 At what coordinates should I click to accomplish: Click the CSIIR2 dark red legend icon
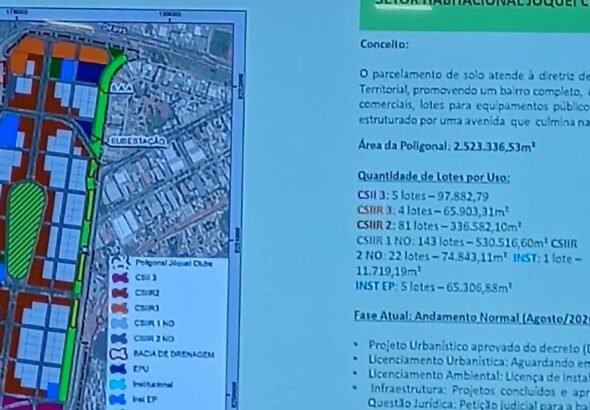point(120,293)
